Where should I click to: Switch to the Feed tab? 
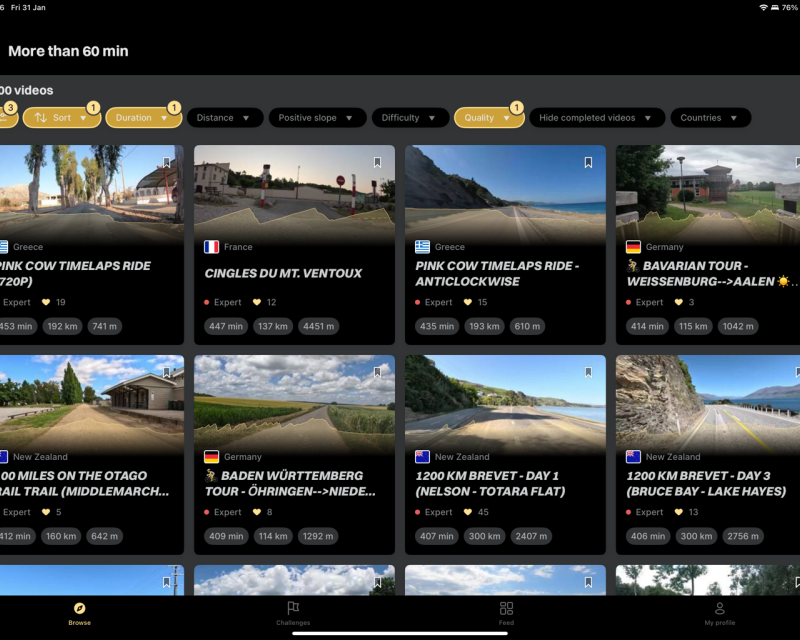pyautogui.click(x=506, y=614)
